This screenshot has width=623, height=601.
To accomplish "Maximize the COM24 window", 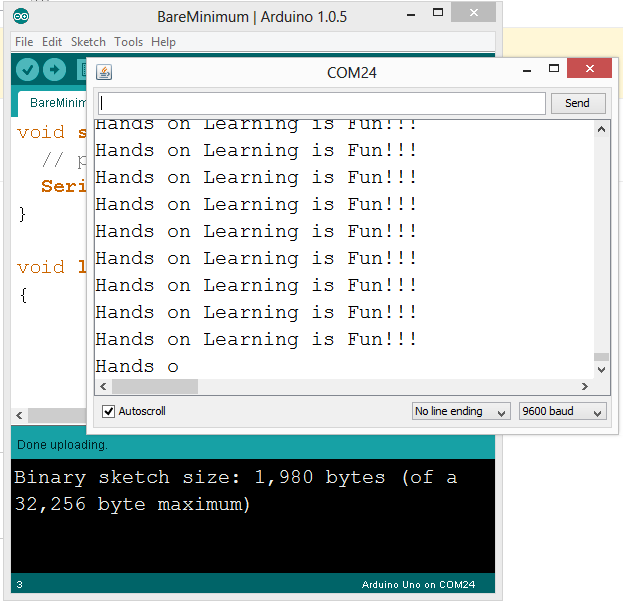I will (554, 68).
